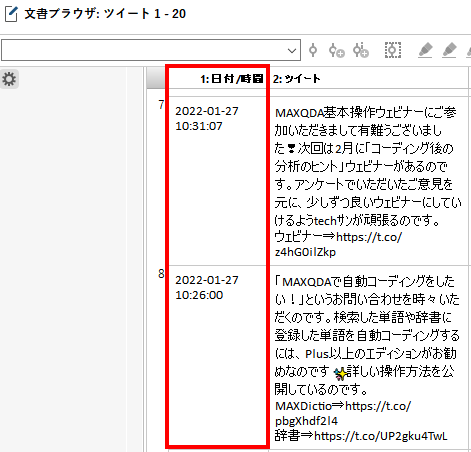Click the '1: 日付/時間' column header
Image resolution: width=471 pixels, height=452 pixels.
click(218, 79)
